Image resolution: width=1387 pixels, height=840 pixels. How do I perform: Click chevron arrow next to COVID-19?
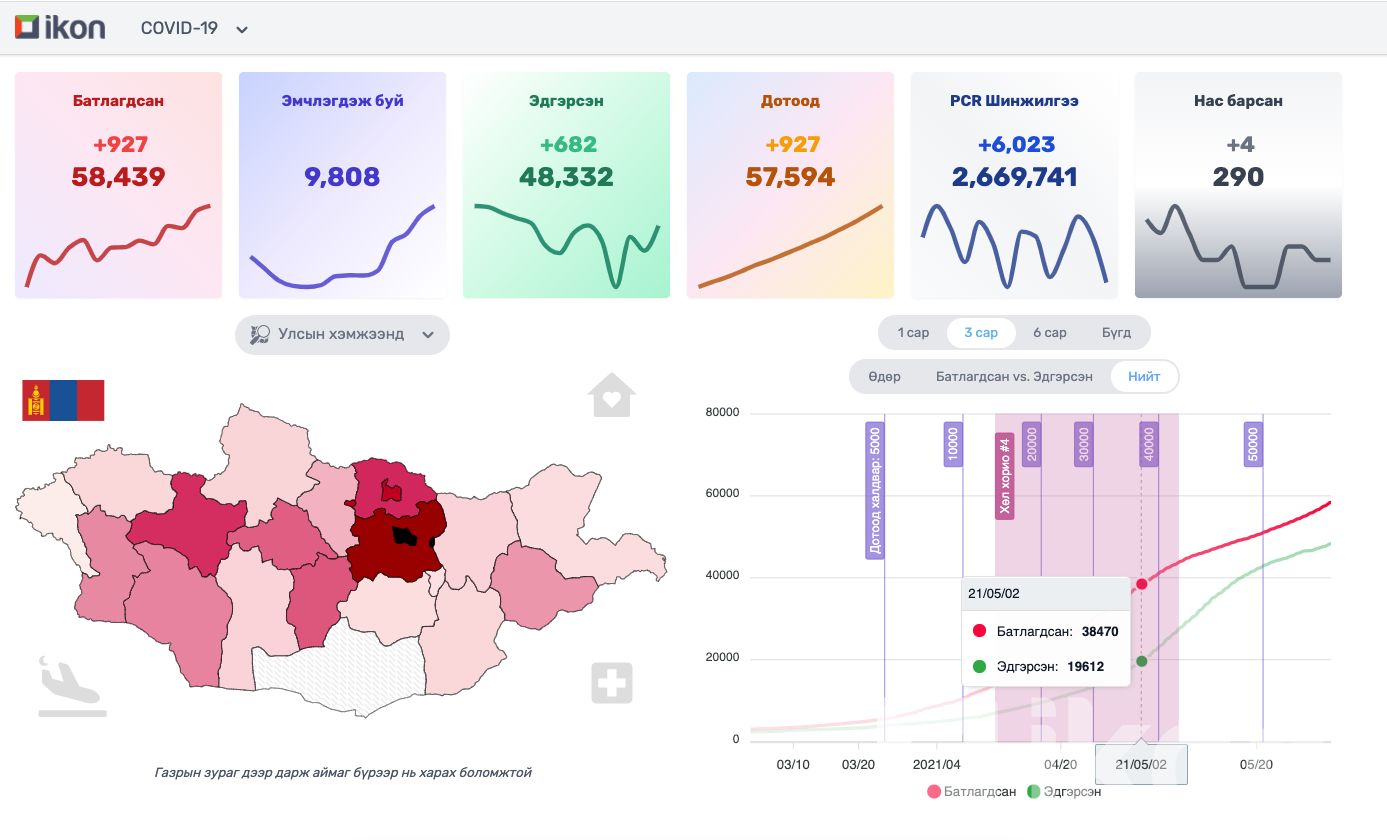coord(242,29)
